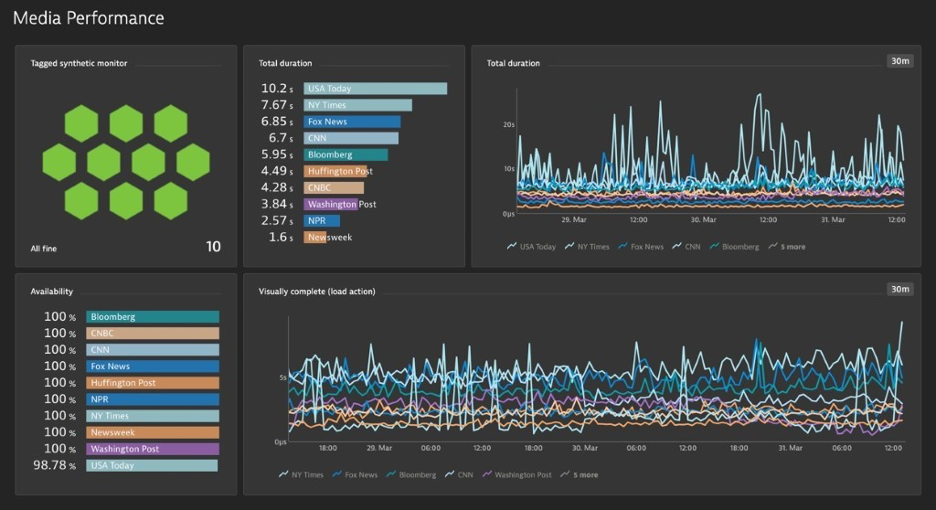The image size is (936, 510).
Task: Click the 10.2 s duration value
Action: [x=277, y=88]
